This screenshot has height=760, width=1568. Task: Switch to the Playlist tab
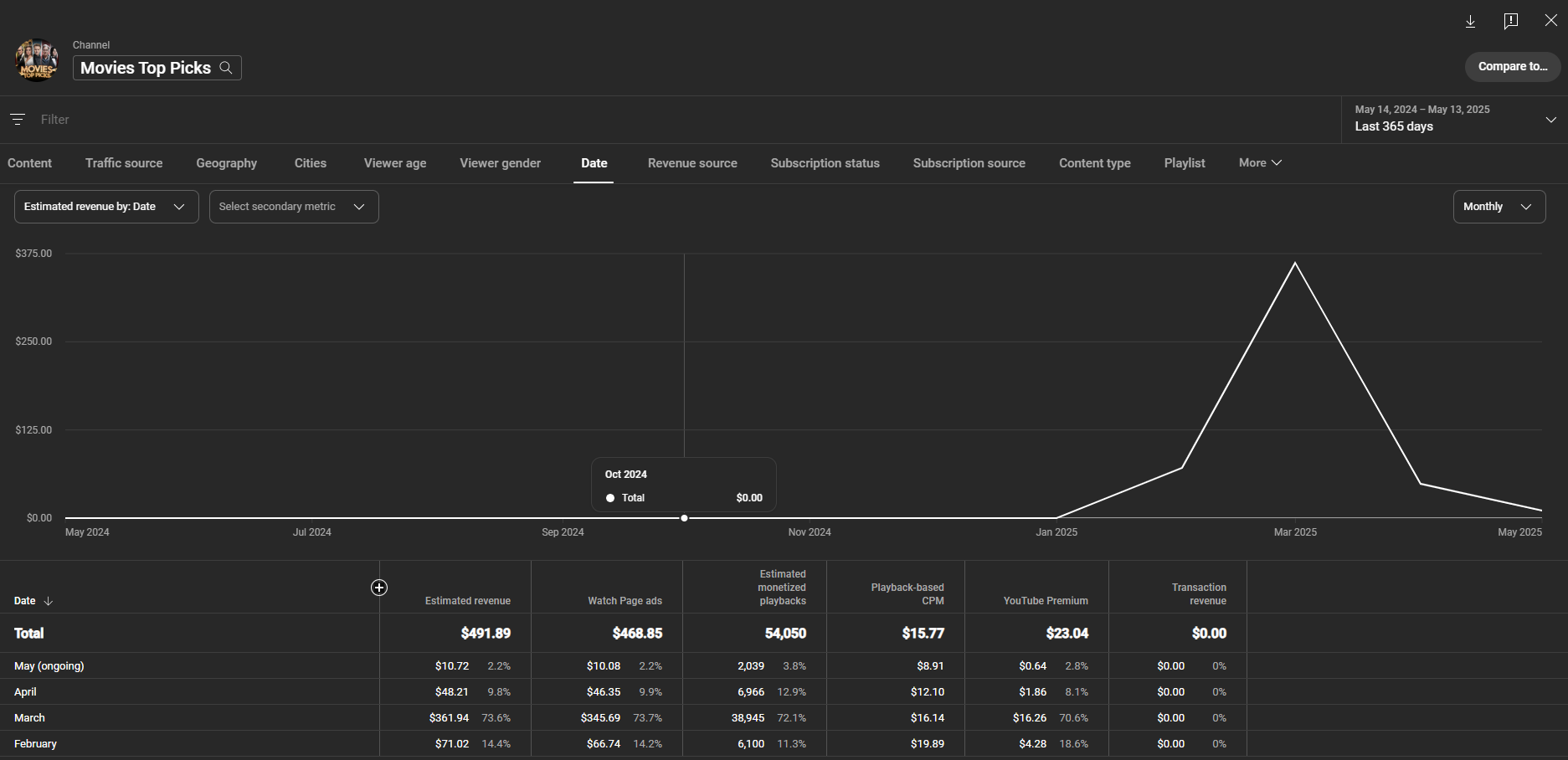click(x=1185, y=163)
